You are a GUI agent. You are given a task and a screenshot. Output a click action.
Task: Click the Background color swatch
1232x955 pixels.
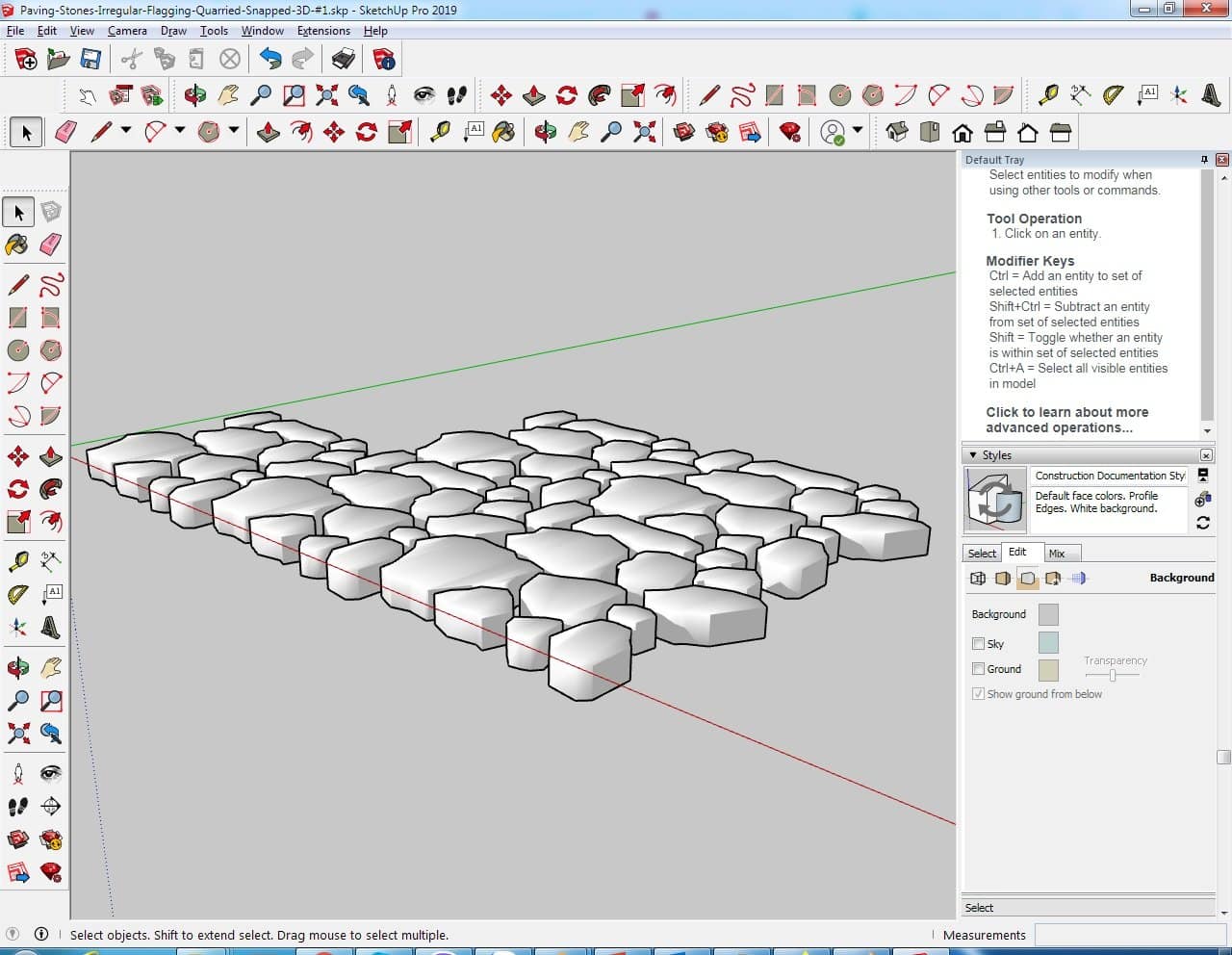[x=1048, y=614]
